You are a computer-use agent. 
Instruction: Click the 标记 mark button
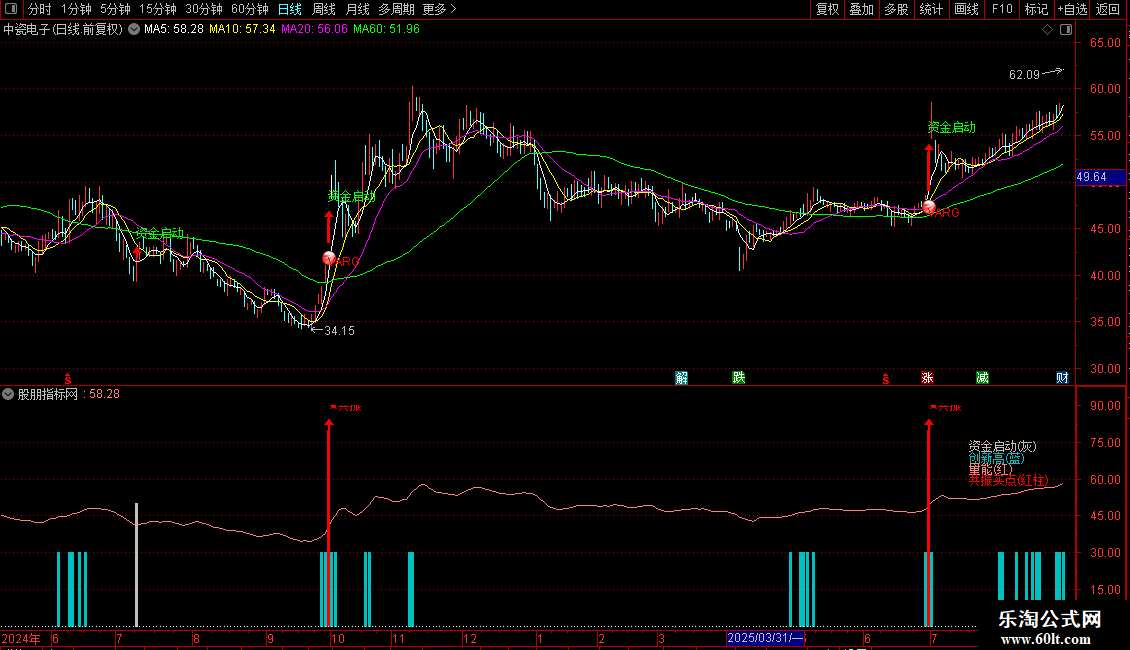coord(1036,9)
